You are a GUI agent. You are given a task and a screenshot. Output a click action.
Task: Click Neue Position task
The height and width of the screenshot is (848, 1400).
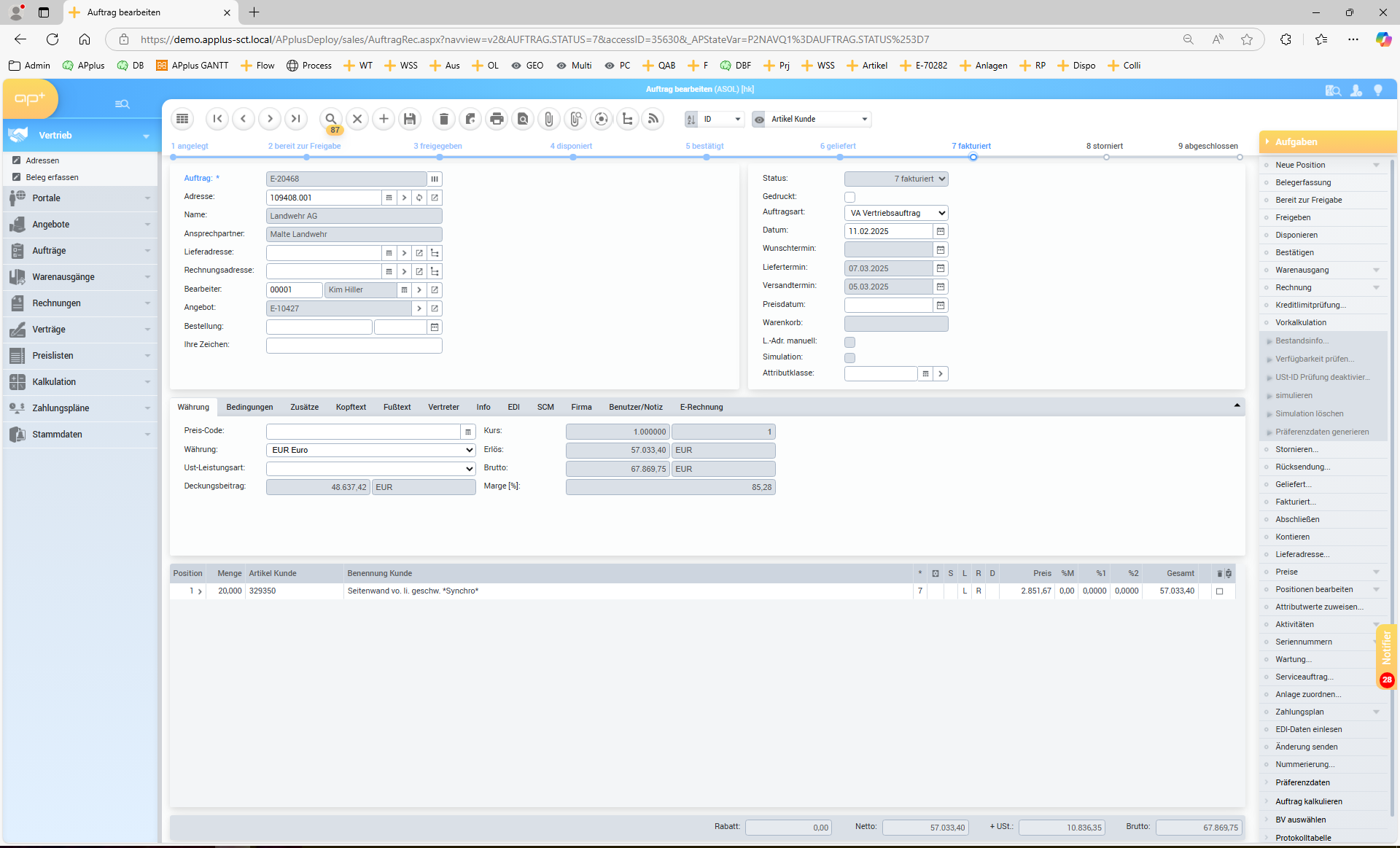tap(1300, 165)
